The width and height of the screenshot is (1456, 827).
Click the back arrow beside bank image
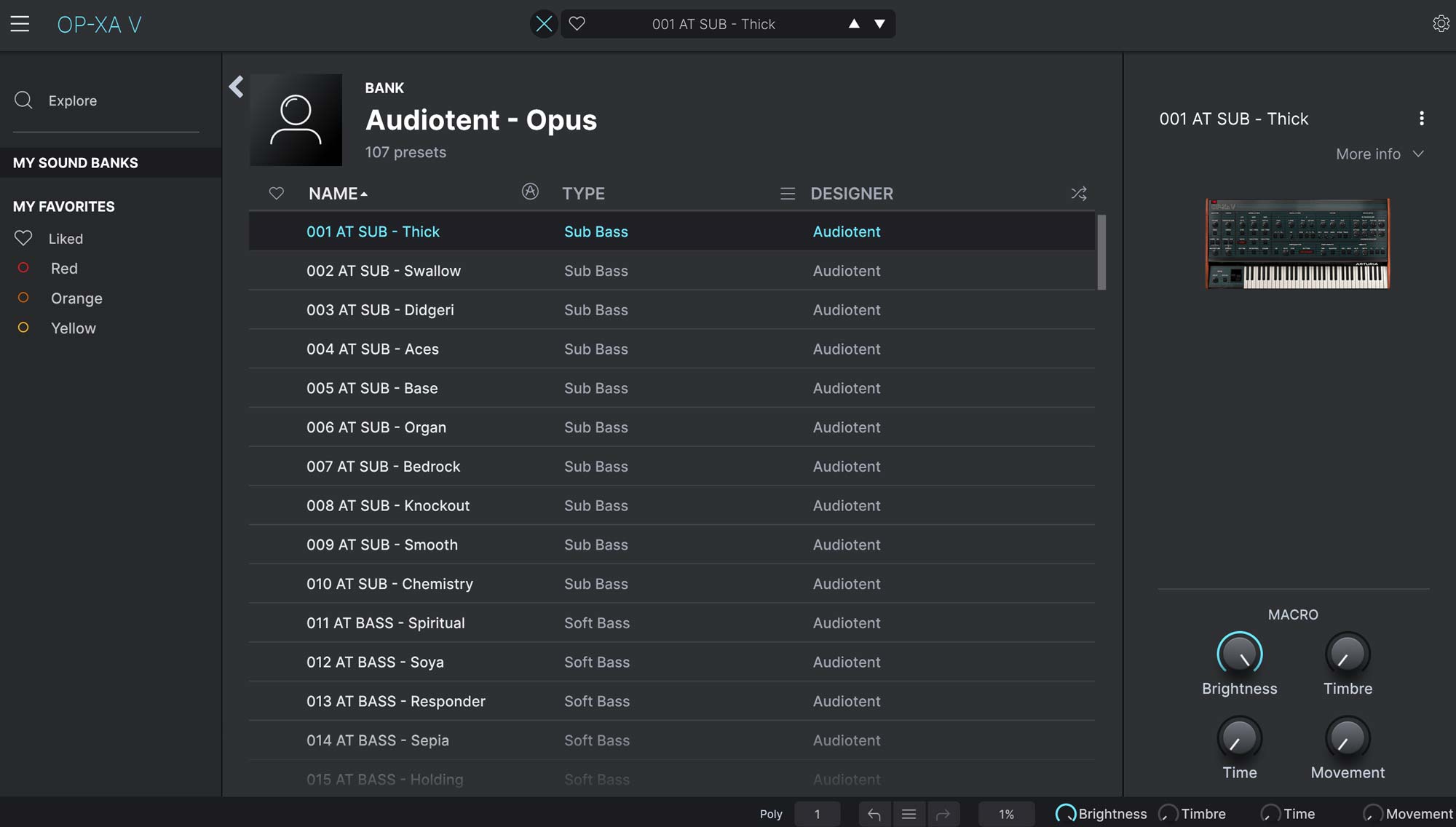(236, 87)
